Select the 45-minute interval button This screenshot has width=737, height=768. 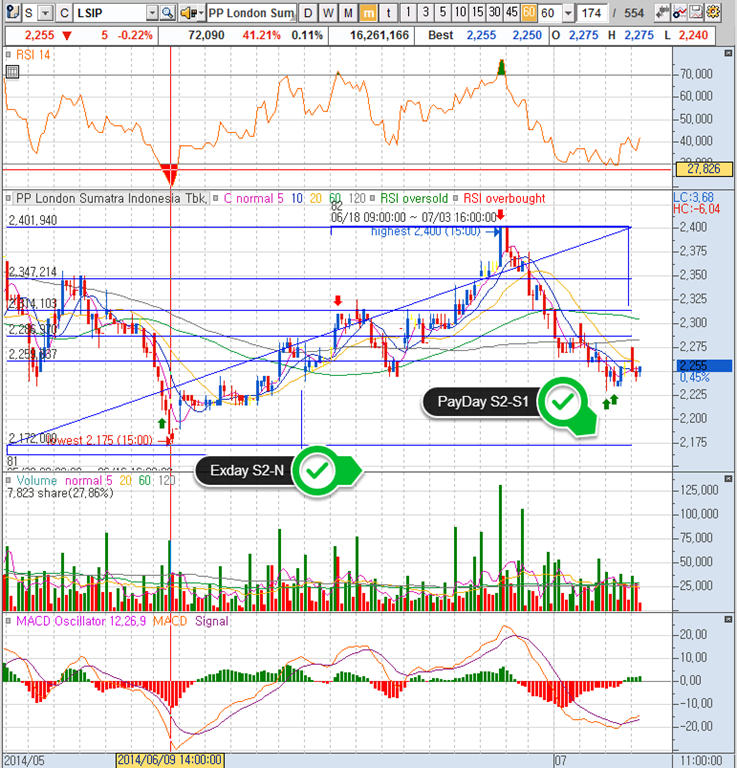point(512,12)
